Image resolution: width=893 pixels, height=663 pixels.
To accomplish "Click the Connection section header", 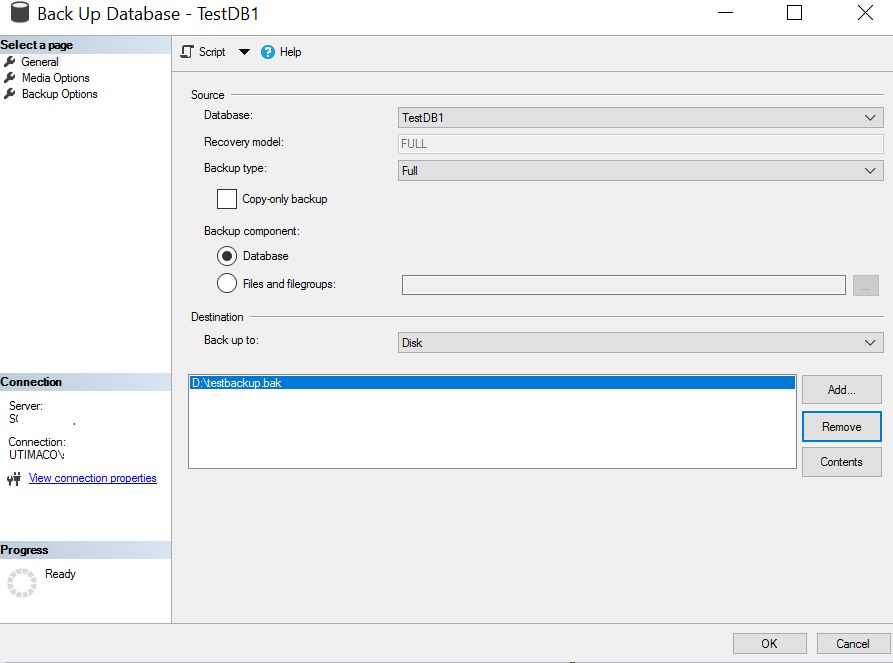I will coord(85,382).
